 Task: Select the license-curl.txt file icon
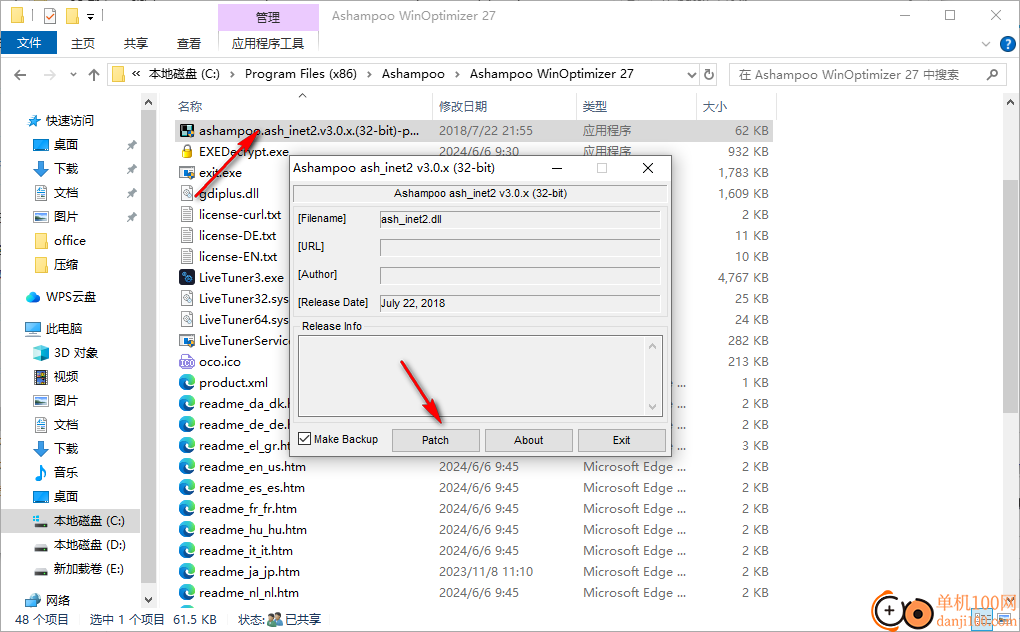[x=187, y=215]
